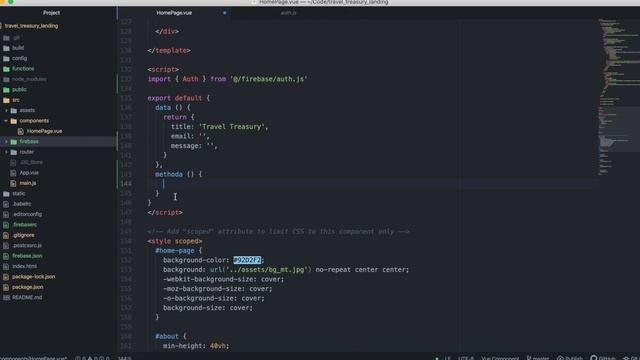
Task: Click the firebase folder icon in tree
Action: [x=13, y=142]
